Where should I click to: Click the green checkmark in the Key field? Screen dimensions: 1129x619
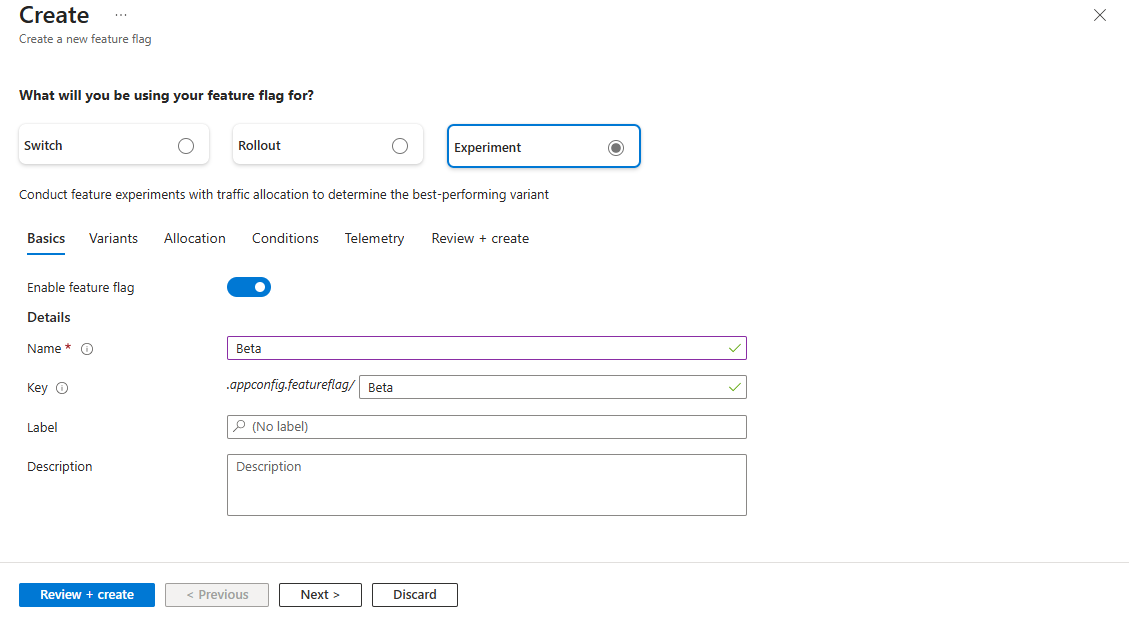pyautogui.click(x=734, y=387)
